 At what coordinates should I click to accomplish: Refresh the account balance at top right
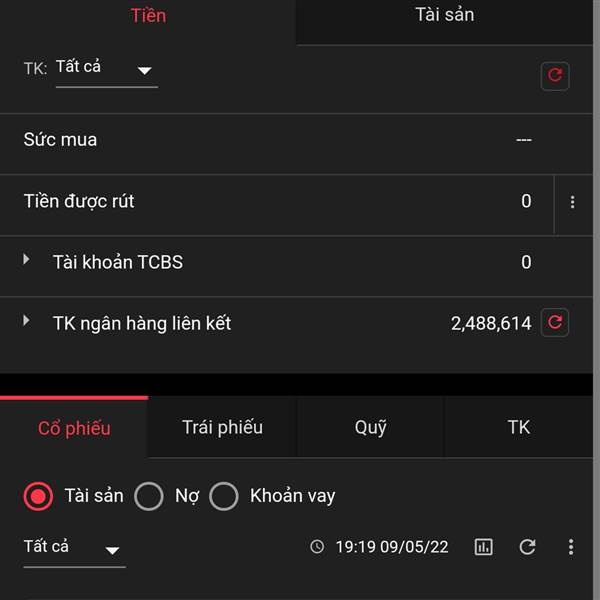tap(555, 76)
